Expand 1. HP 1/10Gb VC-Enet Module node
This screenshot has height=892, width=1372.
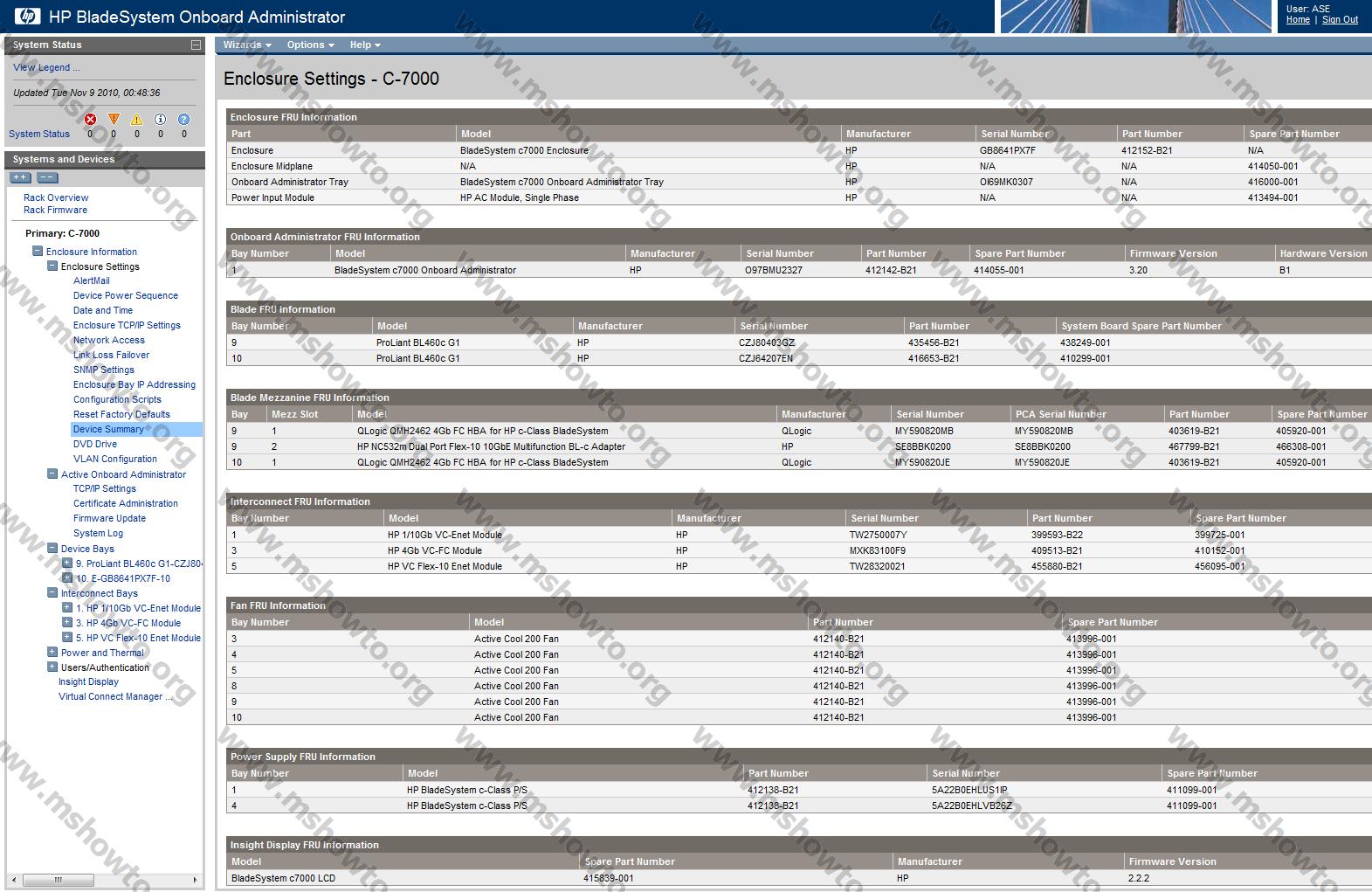[x=67, y=608]
